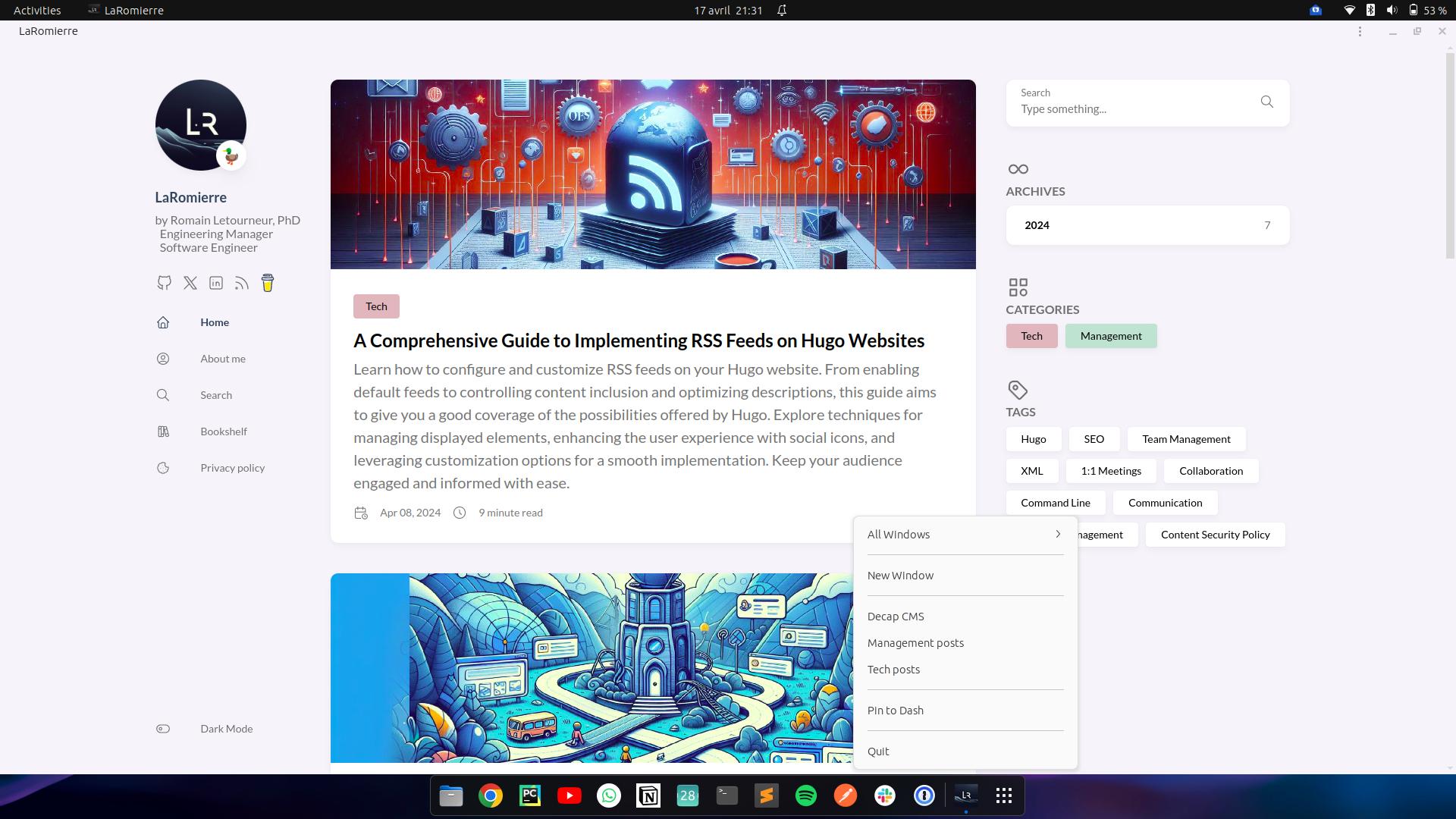
Task: Click the notification bell in top bar
Action: [782, 11]
